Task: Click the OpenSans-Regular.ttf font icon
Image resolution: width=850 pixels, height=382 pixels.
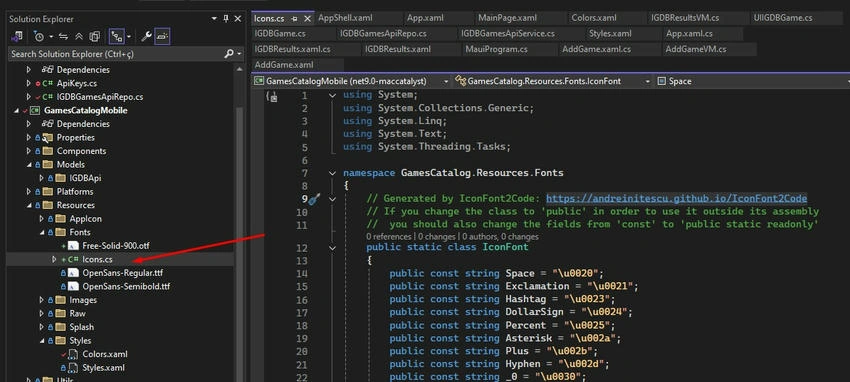Action: click(x=73, y=273)
